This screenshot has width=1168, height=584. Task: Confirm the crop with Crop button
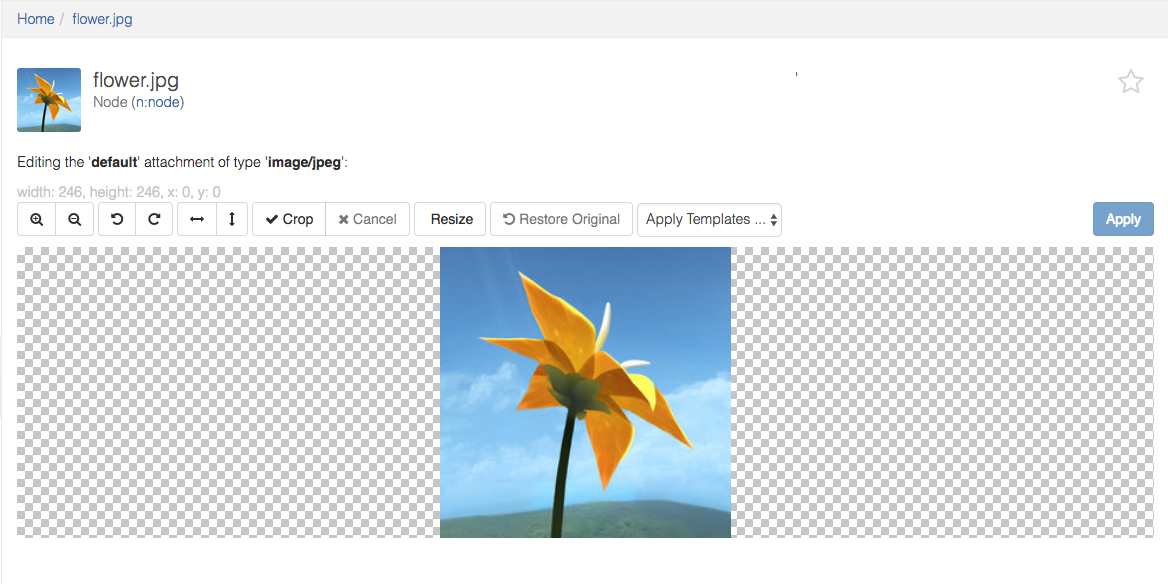(289, 219)
